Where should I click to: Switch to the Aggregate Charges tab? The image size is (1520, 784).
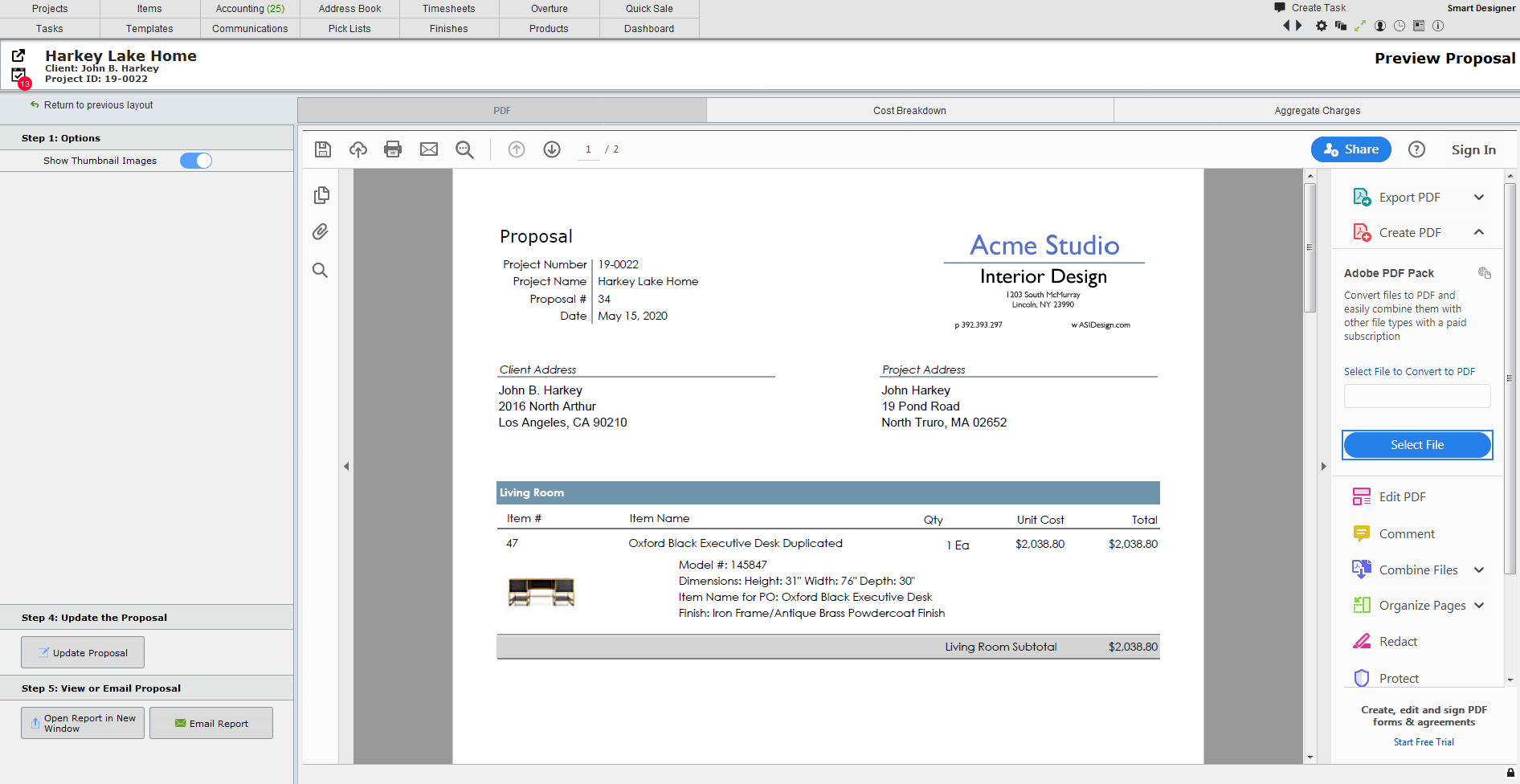tap(1317, 111)
